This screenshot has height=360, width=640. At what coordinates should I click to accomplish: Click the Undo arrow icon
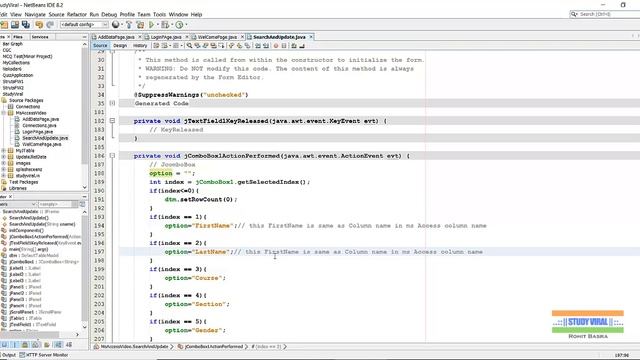(x=39, y=24)
